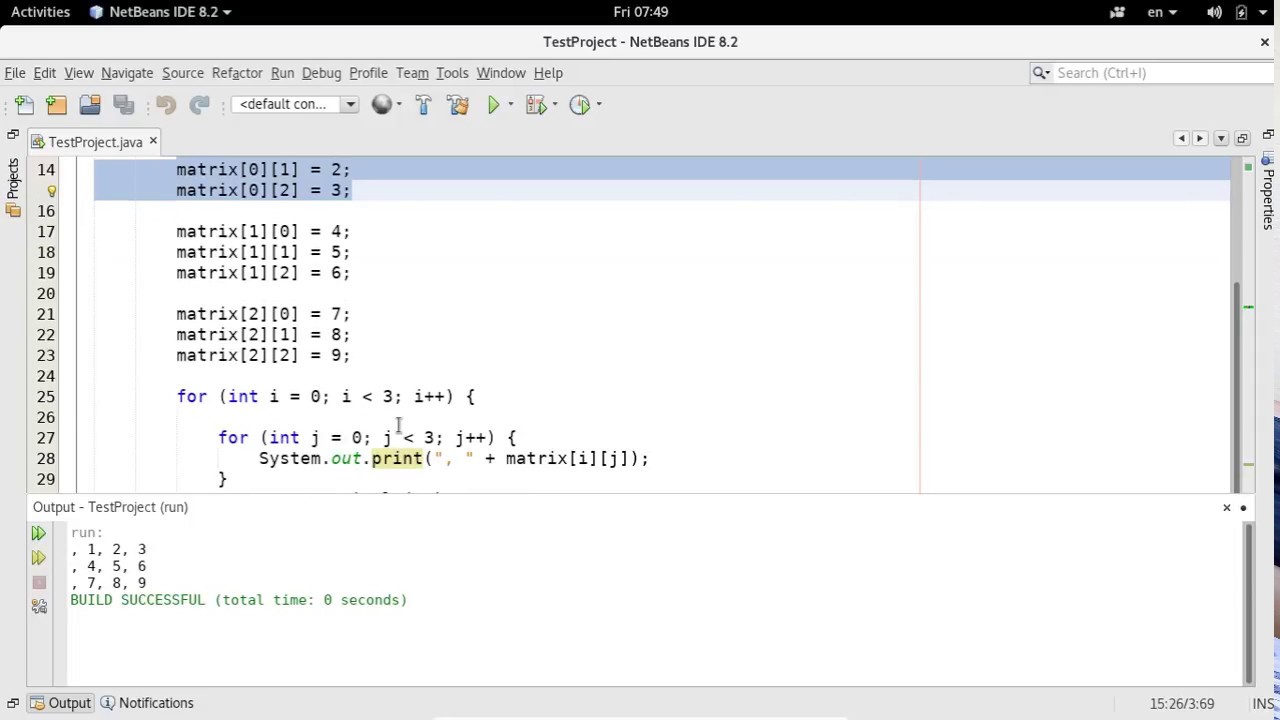
Task: Expand the Profile Project dropdown arrow
Action: [599, 104]
